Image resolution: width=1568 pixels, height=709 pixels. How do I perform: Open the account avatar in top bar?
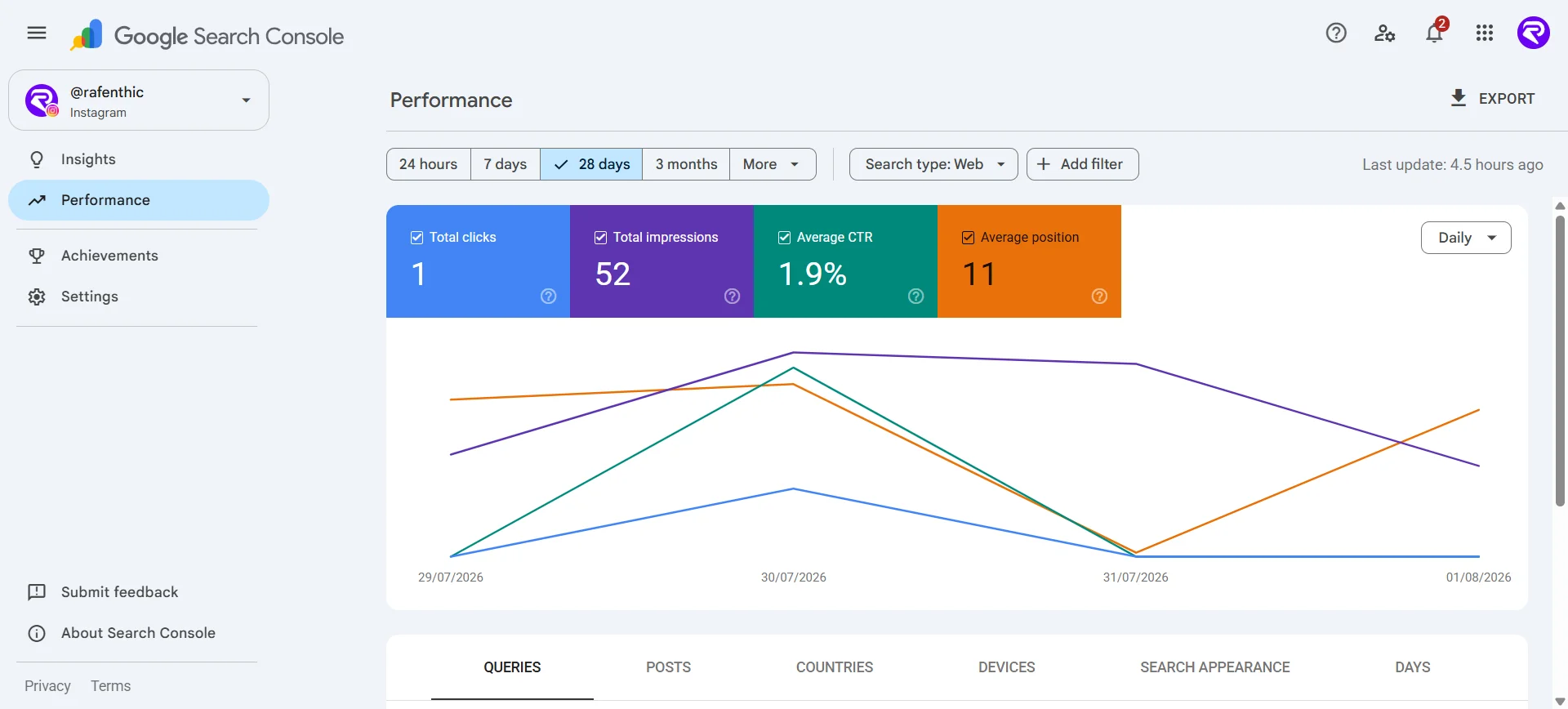click(x=1534, y=33)
